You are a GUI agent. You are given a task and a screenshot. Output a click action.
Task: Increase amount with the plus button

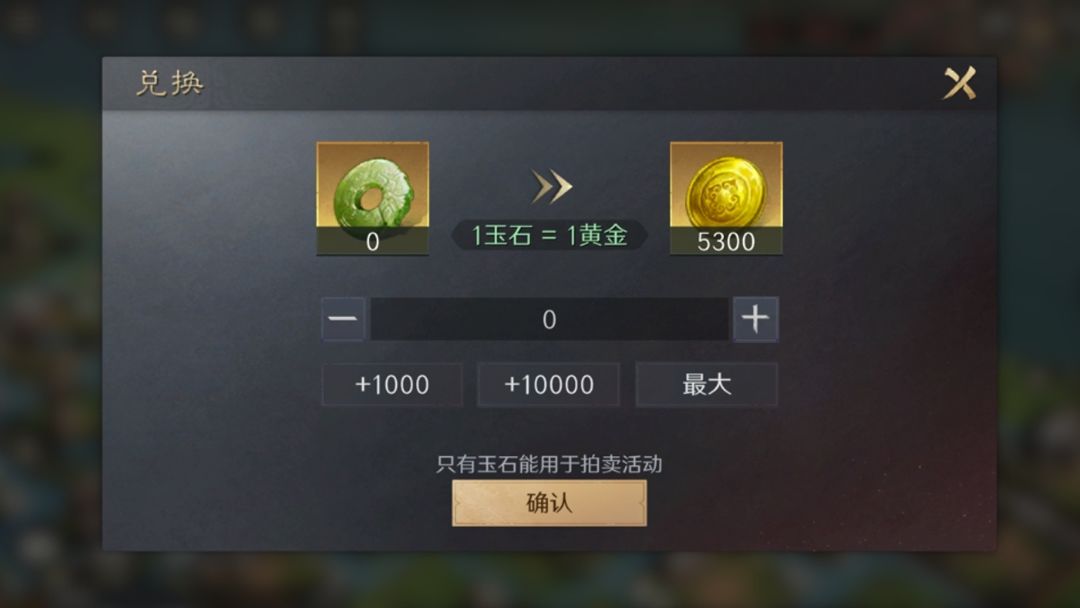756,319
